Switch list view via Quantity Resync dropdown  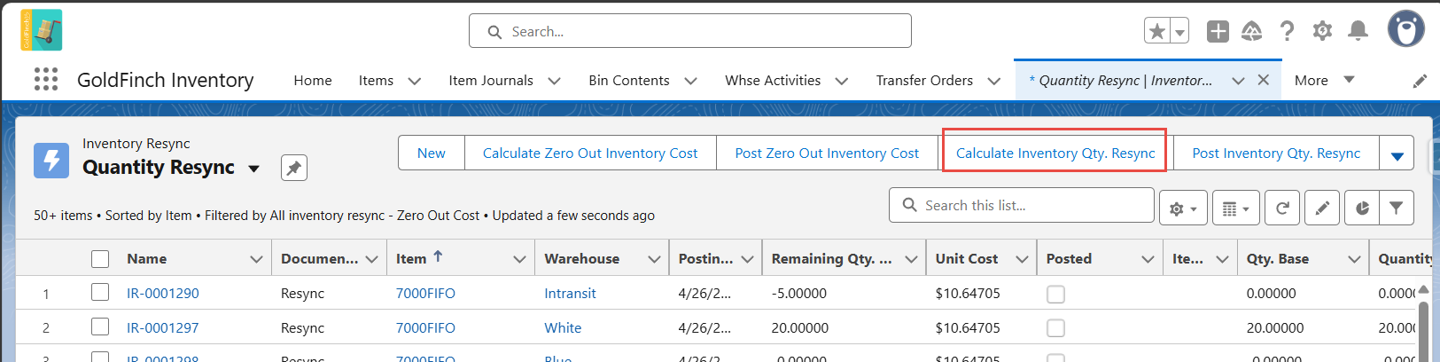coord(254,168)
